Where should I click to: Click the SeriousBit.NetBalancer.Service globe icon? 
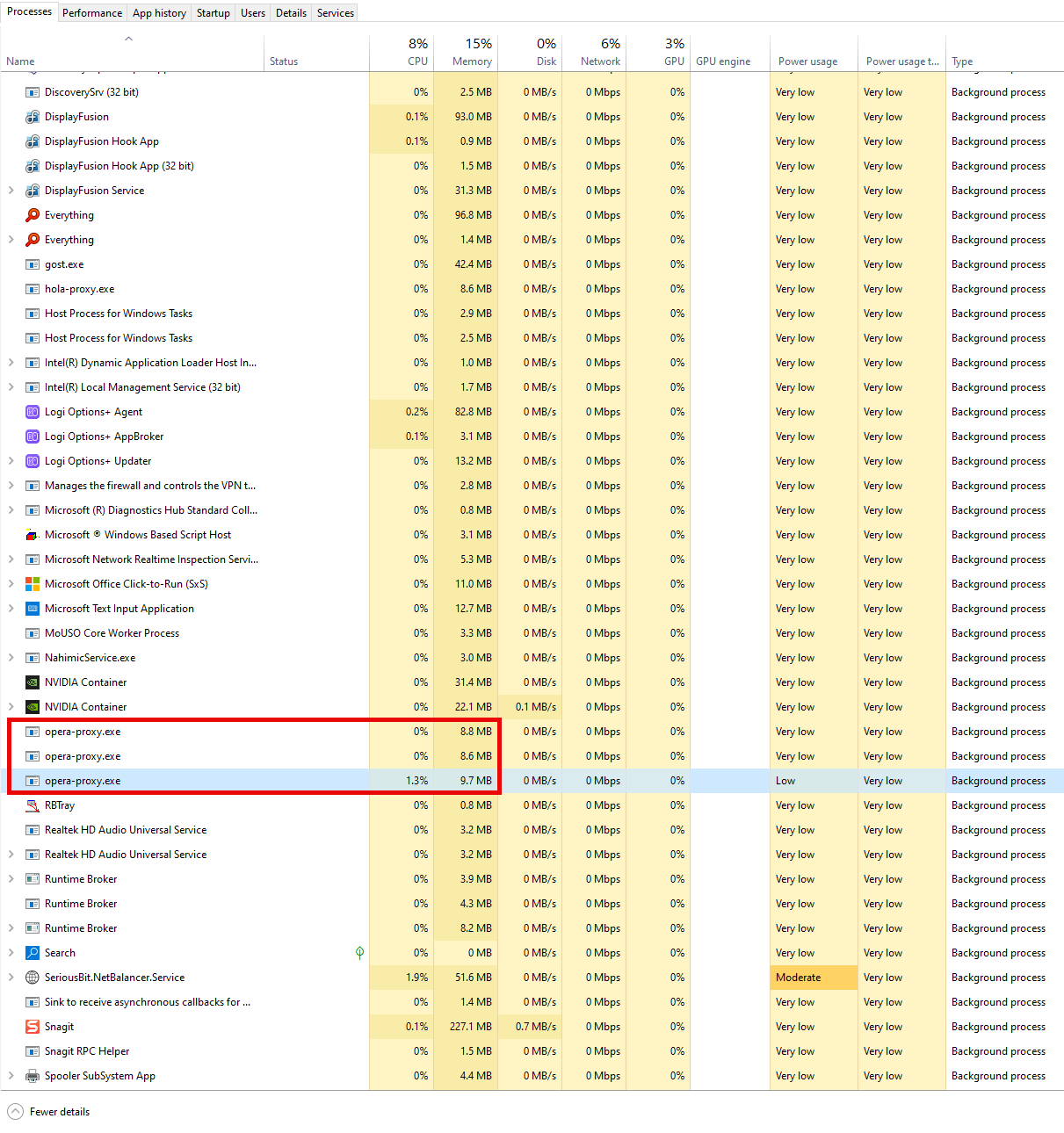[33, 978]
